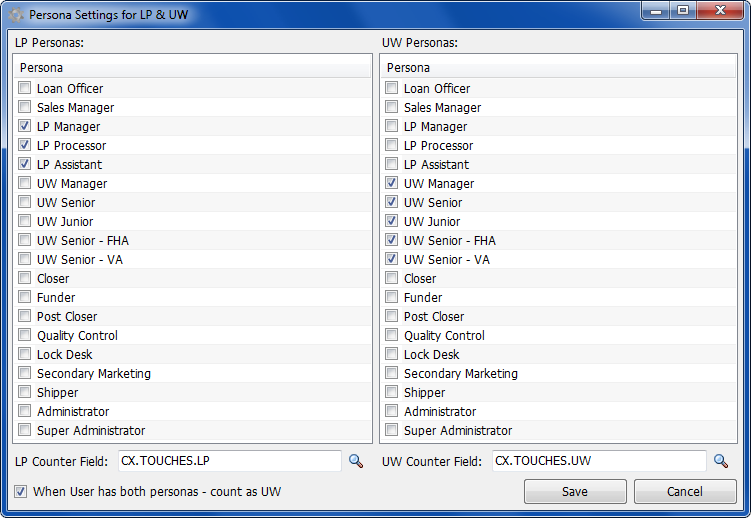Toggle 'When User has both personas' checkbox
The image size is (751, 518).
click(x=20, y=491)
